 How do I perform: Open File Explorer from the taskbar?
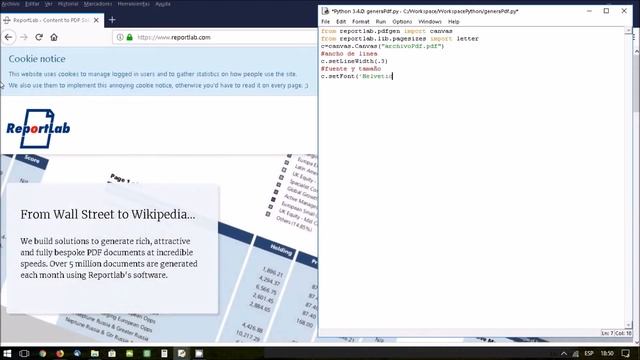coord(95,353)
